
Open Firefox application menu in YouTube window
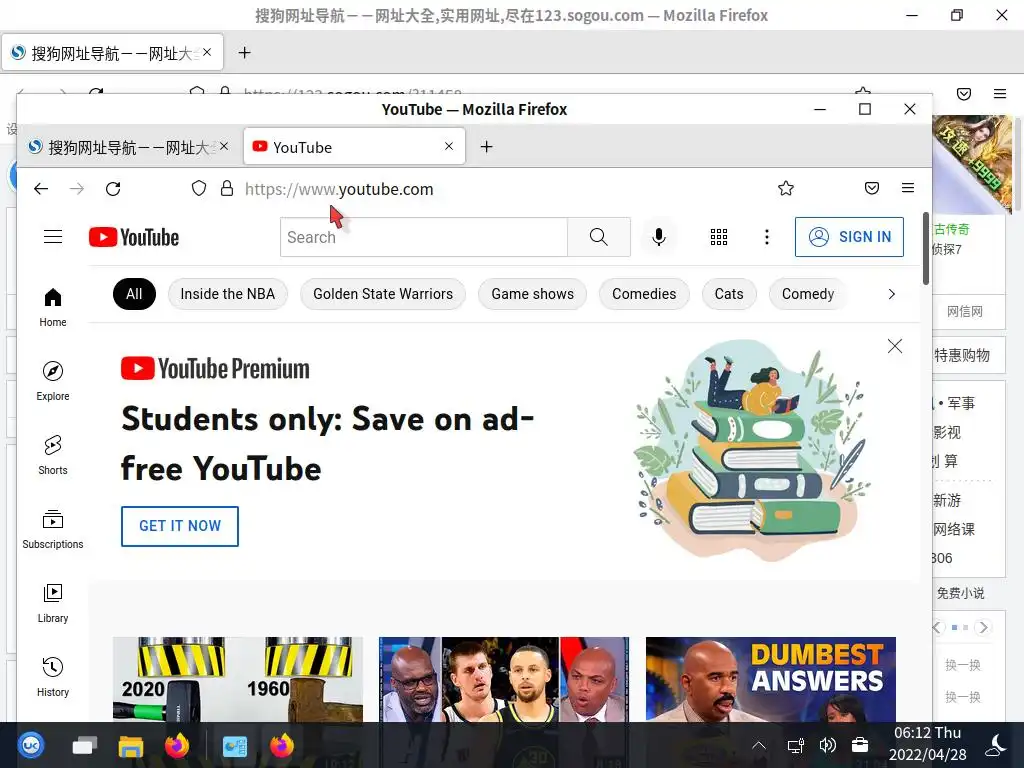pos(908,188)
